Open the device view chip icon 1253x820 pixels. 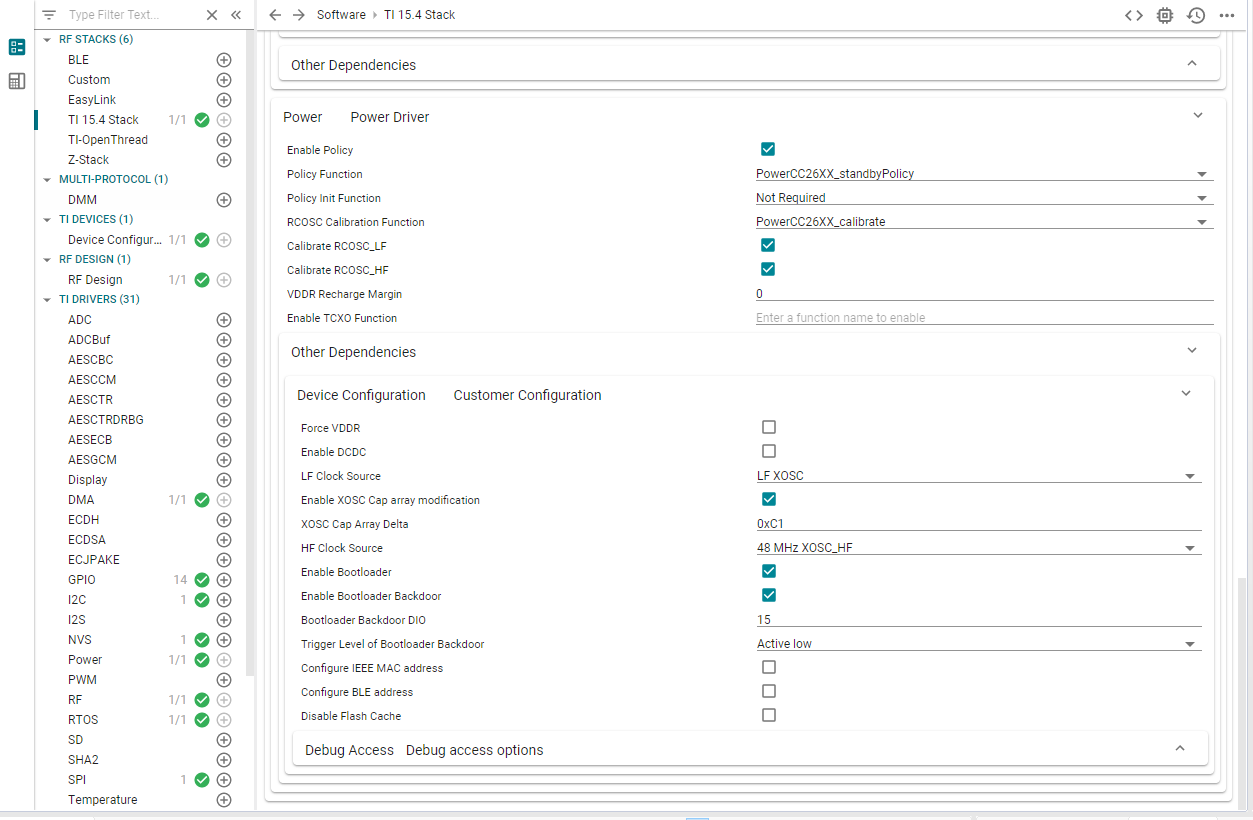point(1165,15)
